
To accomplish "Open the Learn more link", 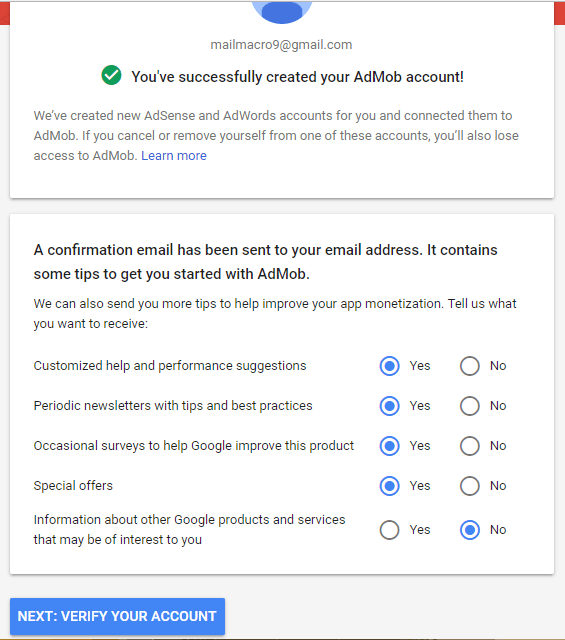I will 174,156.
